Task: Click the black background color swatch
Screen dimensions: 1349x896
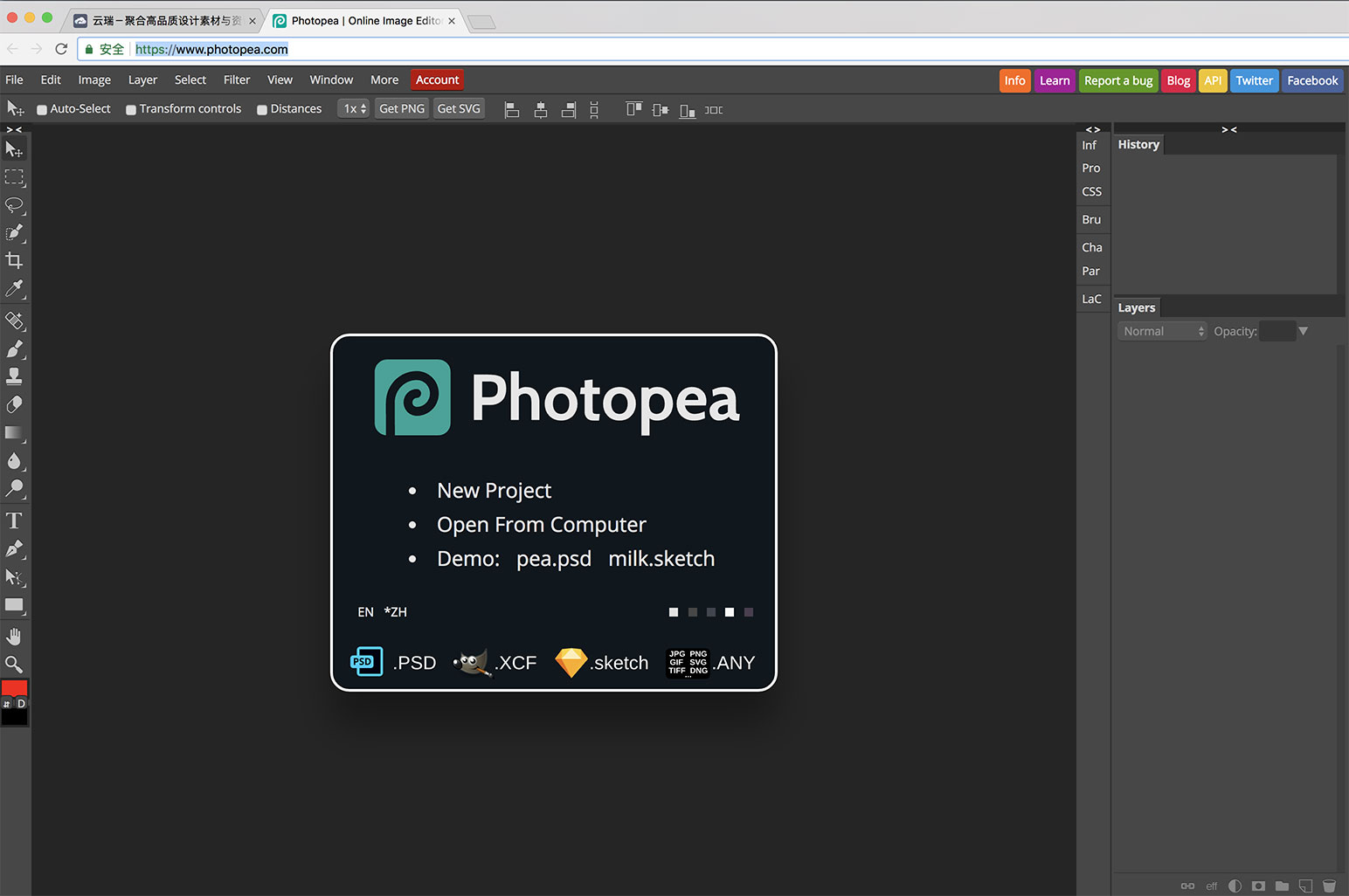Action: click(15, 717)
